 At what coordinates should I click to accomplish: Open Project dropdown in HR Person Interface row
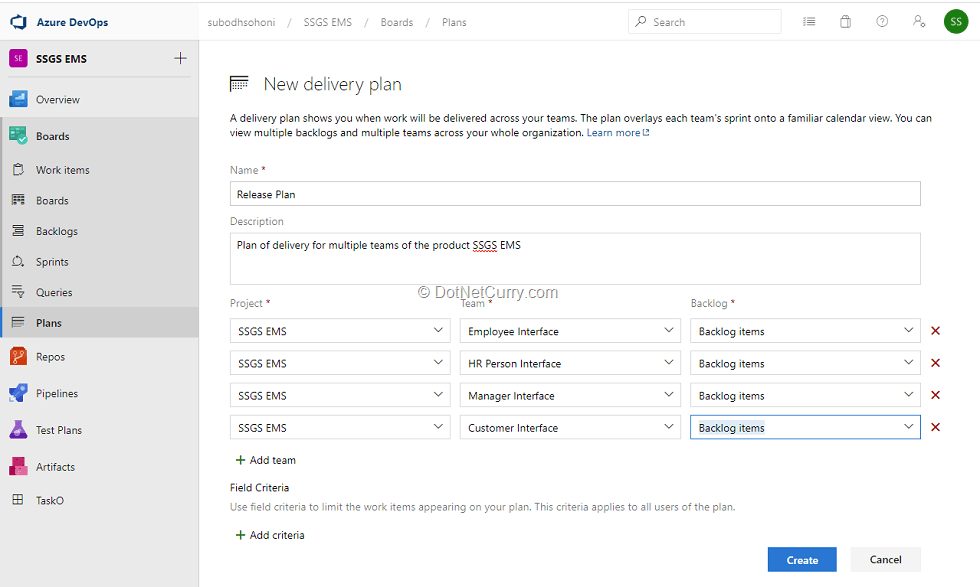340,363
